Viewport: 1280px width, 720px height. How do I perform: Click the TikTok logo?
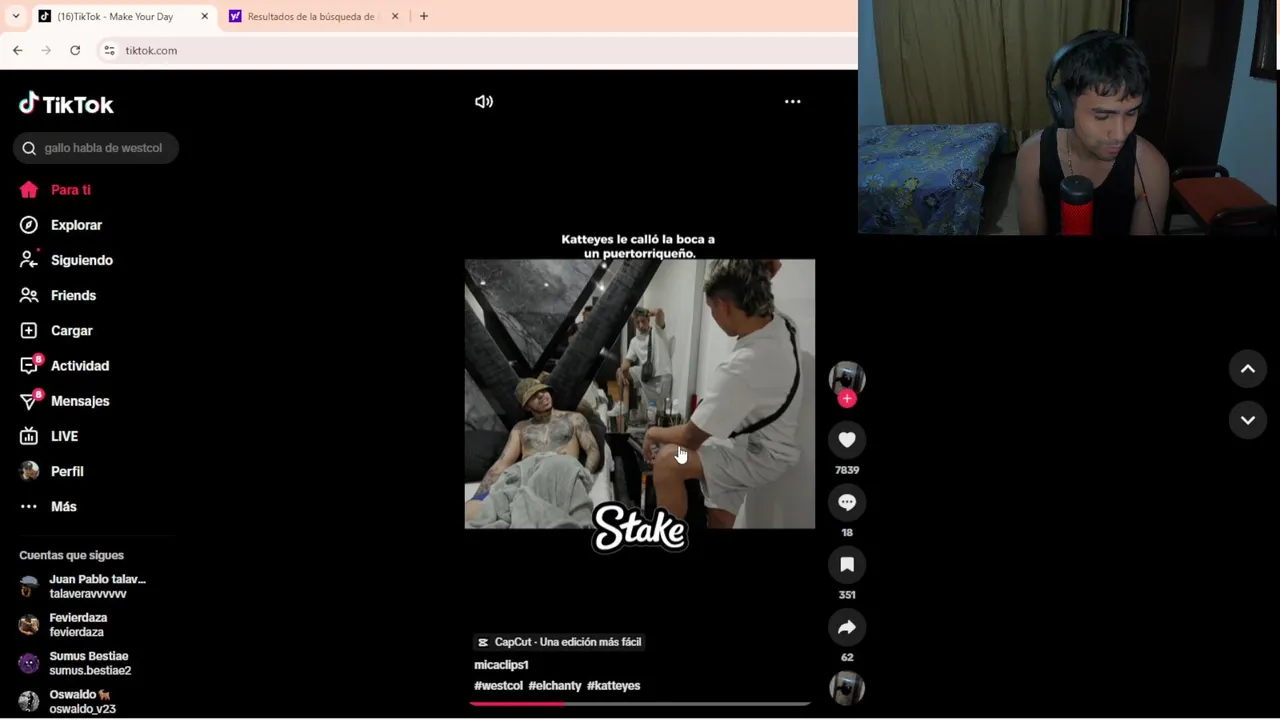pos(66,104)
